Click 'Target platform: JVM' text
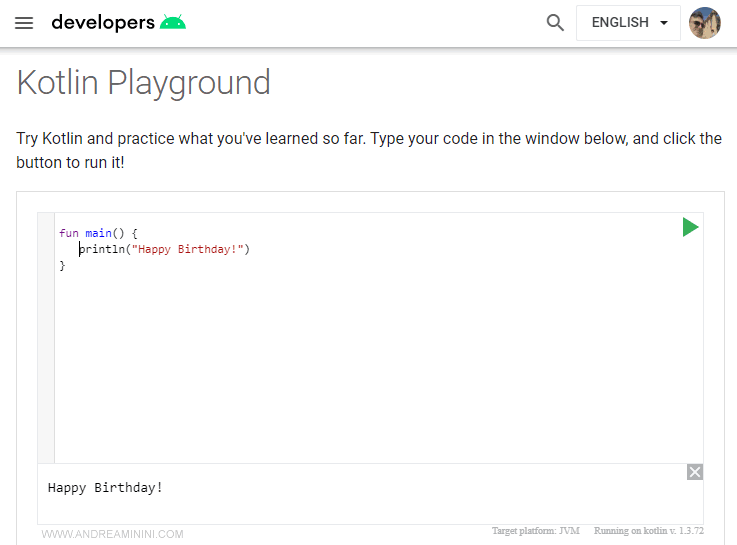Image resolution: width=737 pixels, height=545 pixels. [x=536, y=531]
